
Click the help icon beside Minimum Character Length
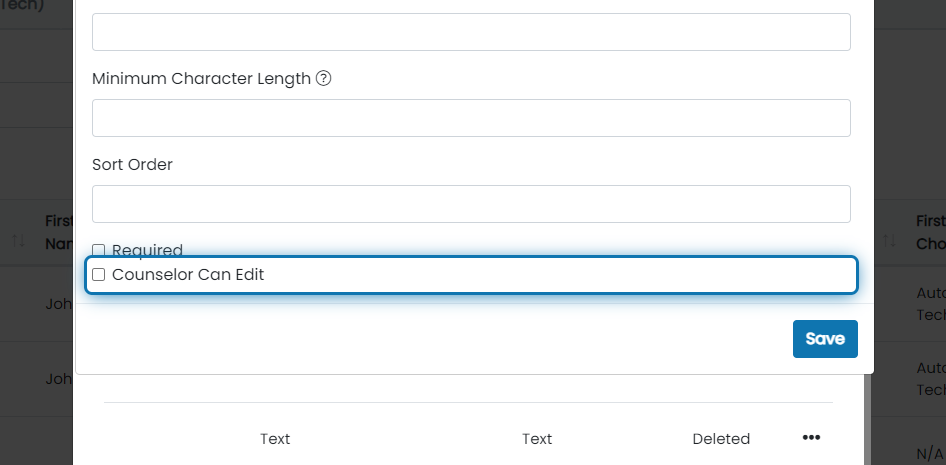(x=323, y=78)
